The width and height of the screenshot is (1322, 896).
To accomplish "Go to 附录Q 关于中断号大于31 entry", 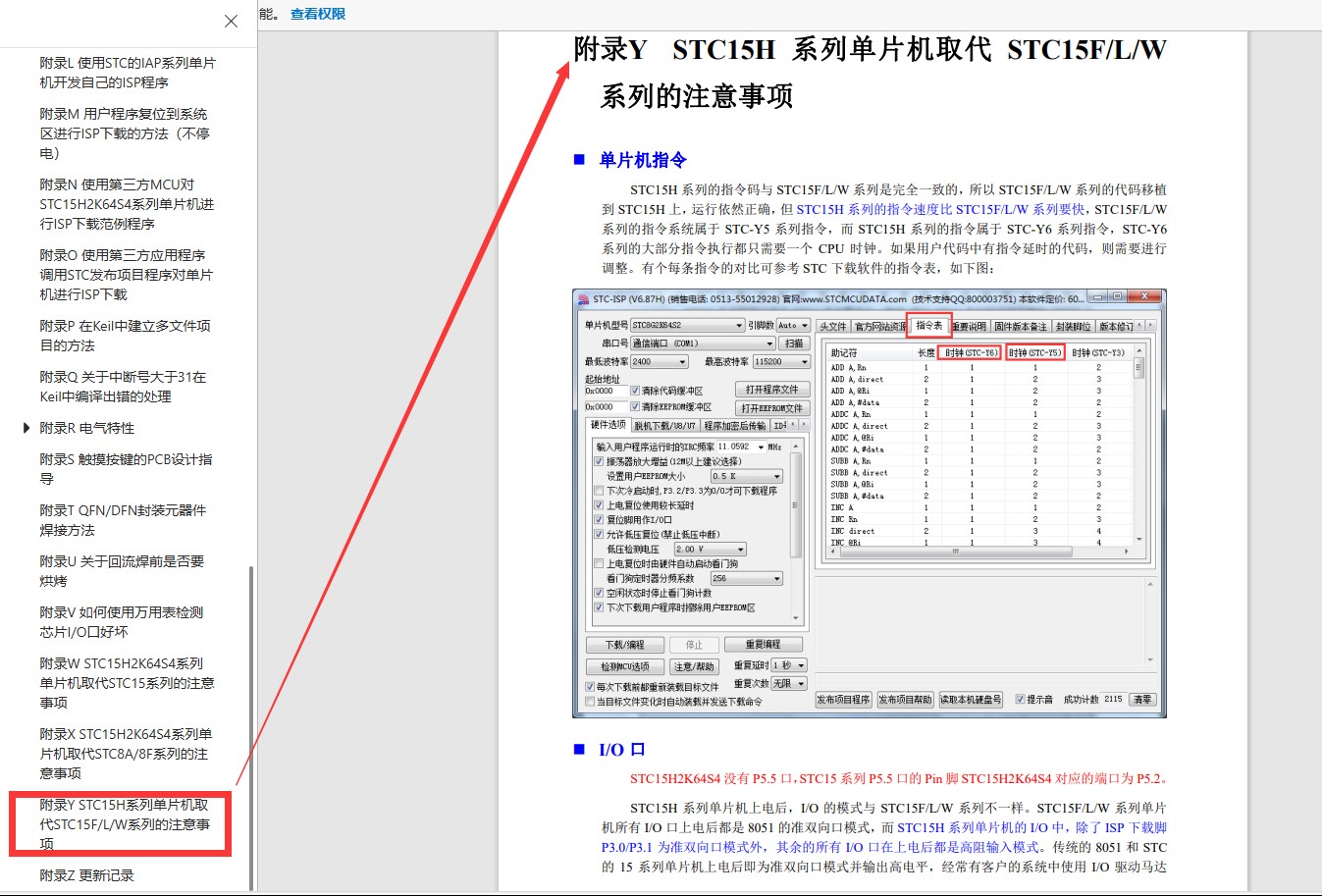I will (123, 387).
